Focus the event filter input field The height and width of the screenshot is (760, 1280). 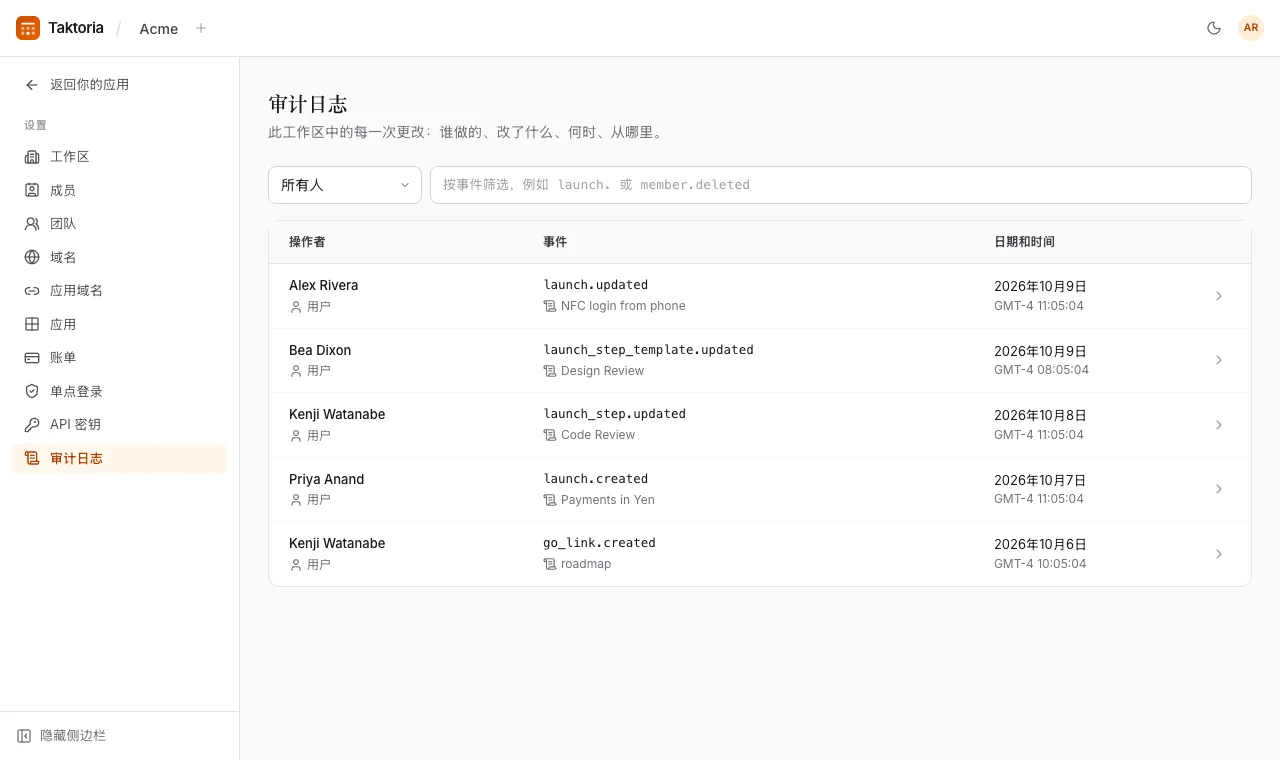coord(841,185)
